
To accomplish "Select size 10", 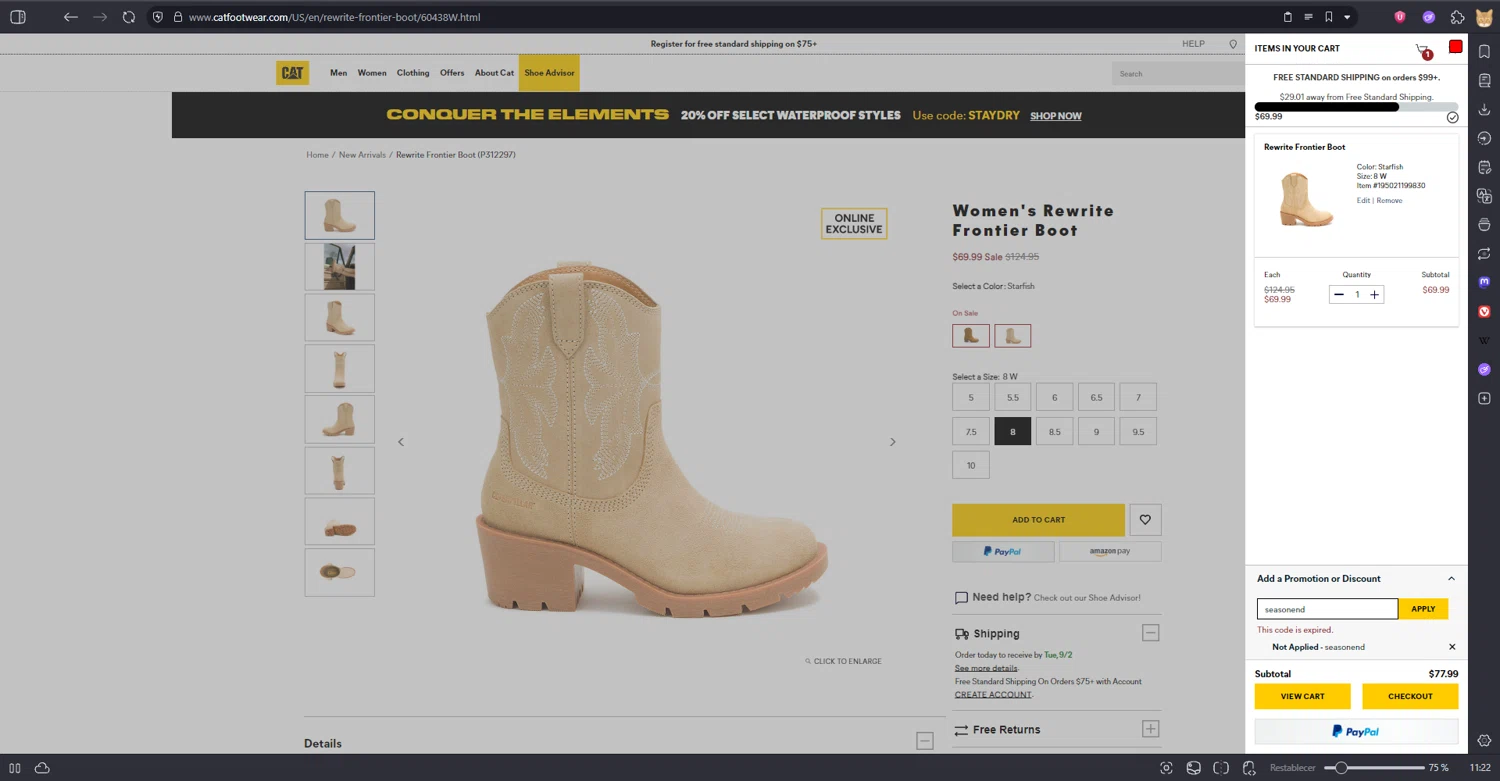I will [x=971, y=465].
